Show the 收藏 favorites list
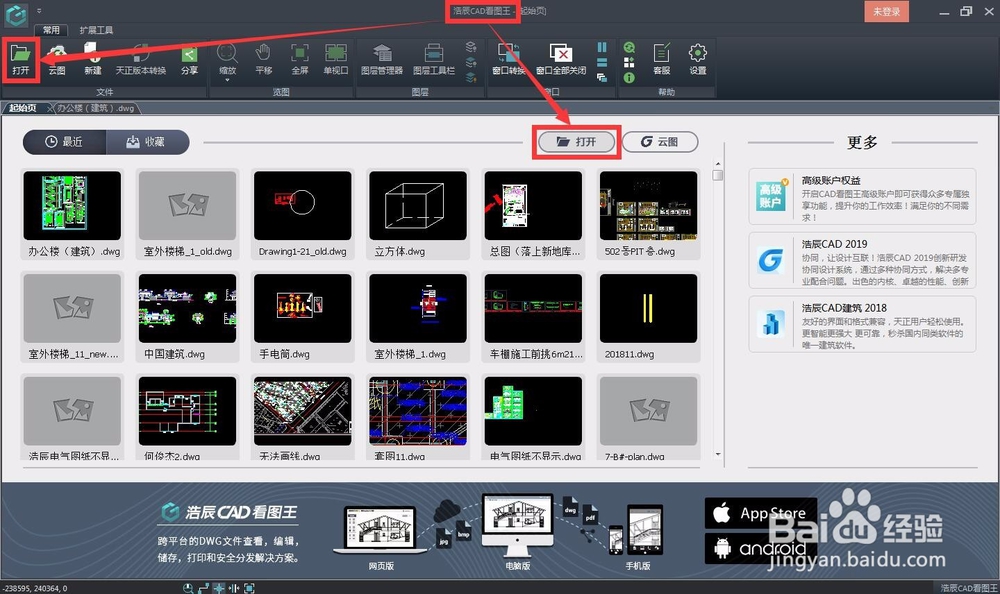1000x594 pixels. click(147, 142)
